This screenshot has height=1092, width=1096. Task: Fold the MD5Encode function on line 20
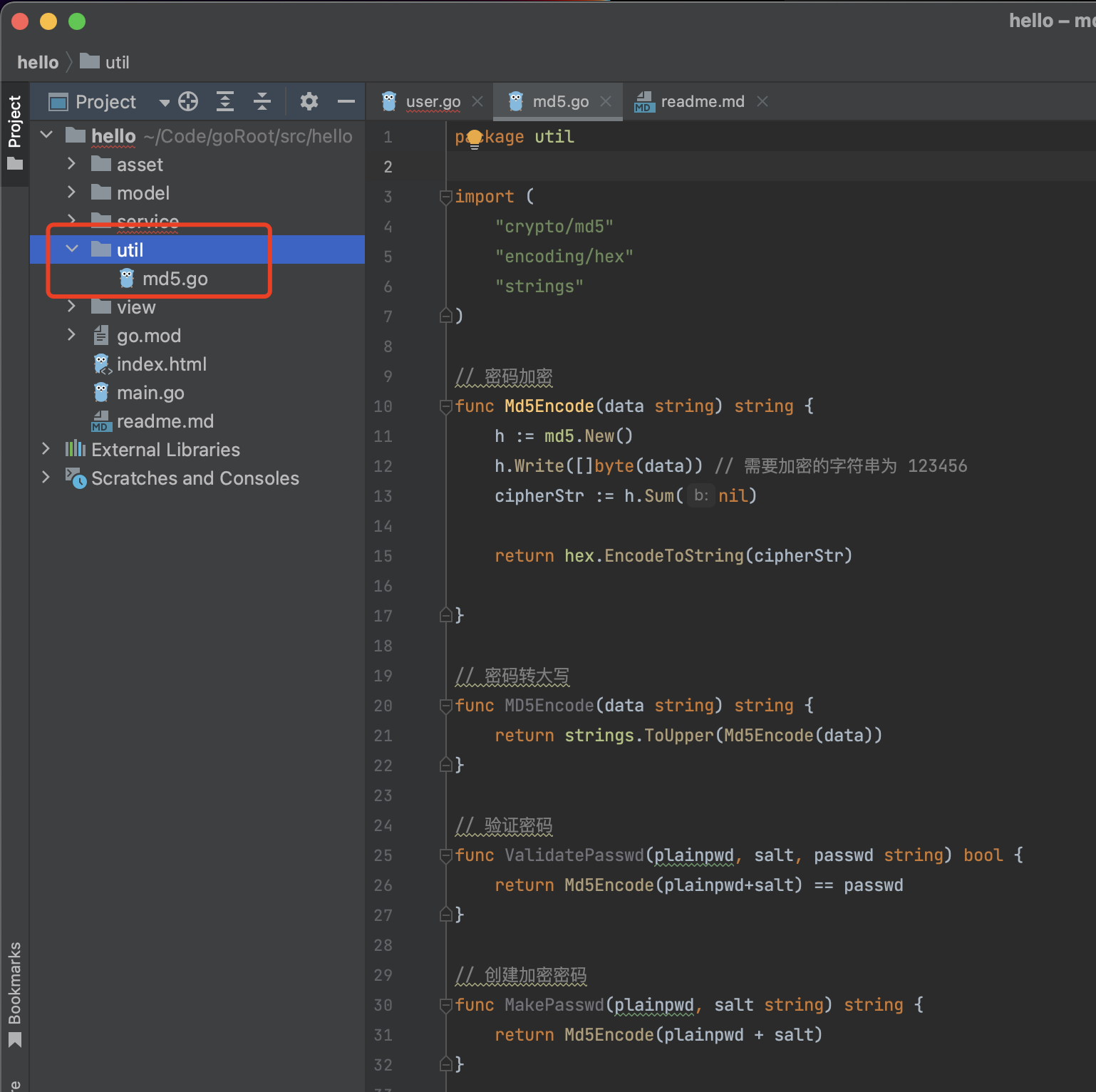(x=445, y=706)
